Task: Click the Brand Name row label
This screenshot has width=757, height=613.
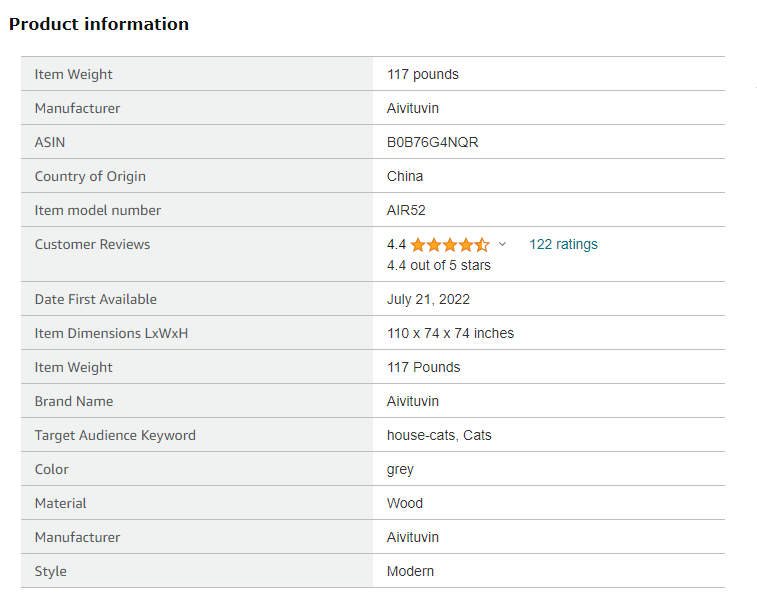Action: (74, 401)
